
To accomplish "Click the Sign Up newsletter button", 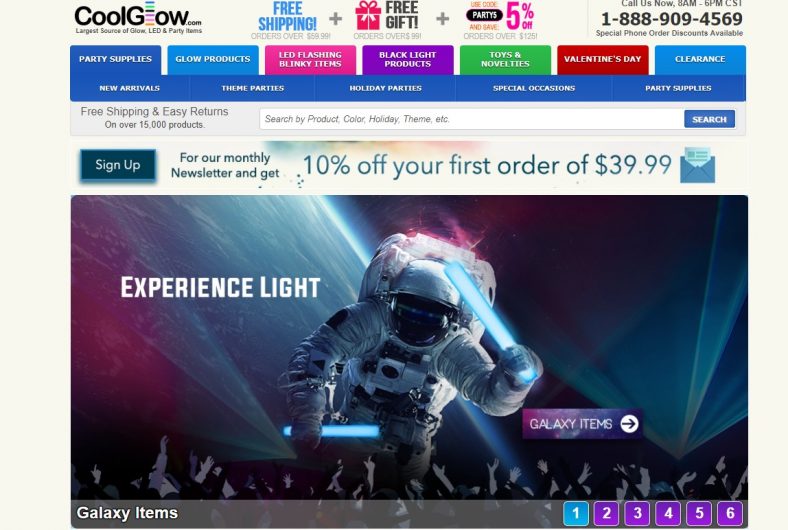I will (118, 165).
